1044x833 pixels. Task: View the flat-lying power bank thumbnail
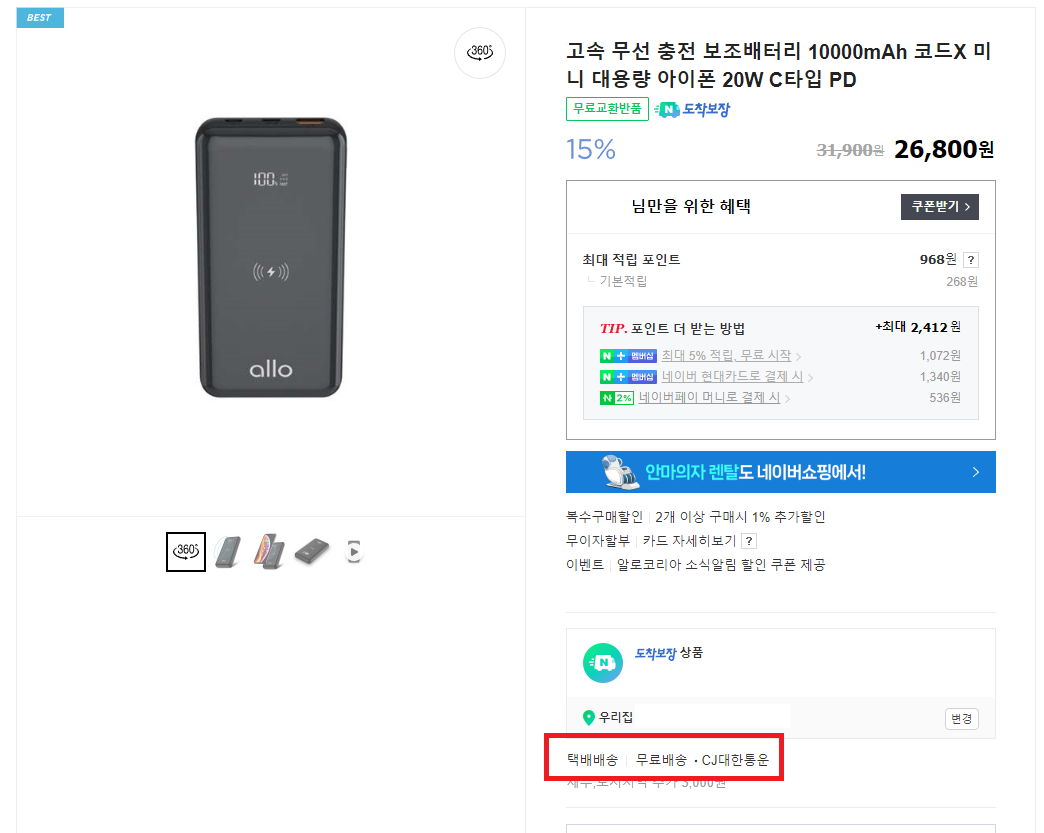[312, 551]
